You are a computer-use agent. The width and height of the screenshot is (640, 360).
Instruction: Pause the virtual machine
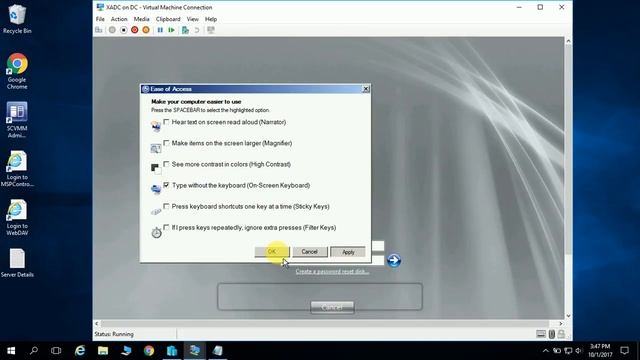(x=160, y=30)
